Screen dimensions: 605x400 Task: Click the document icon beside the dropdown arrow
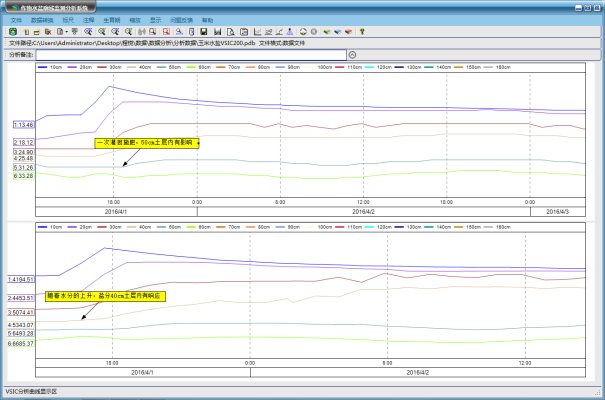click(60, 32)
